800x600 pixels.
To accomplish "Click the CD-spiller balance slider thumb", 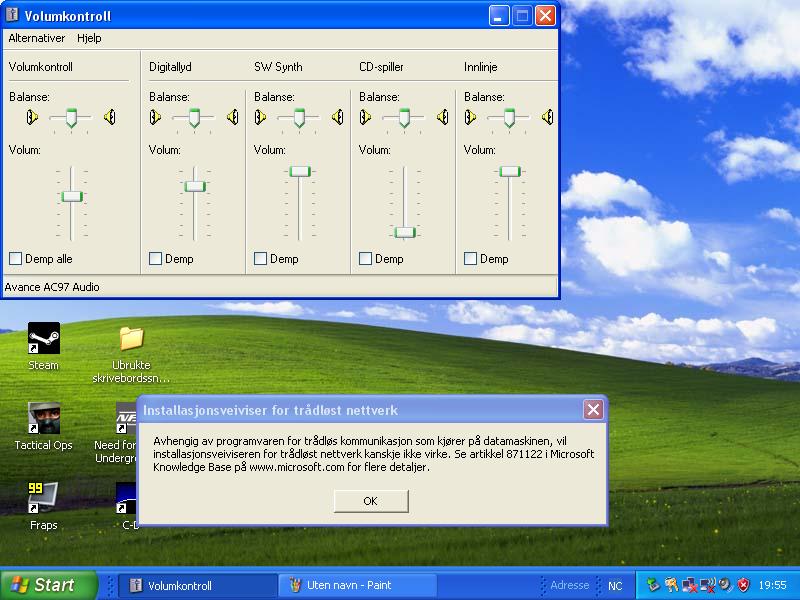I will [405, 118].
